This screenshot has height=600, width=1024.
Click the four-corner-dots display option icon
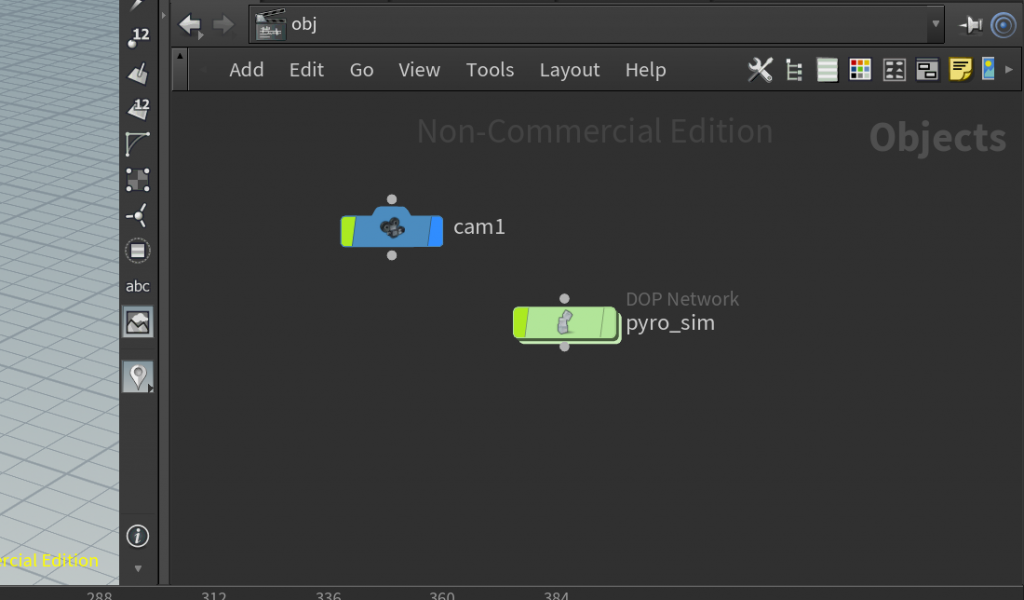coord(138,180)
